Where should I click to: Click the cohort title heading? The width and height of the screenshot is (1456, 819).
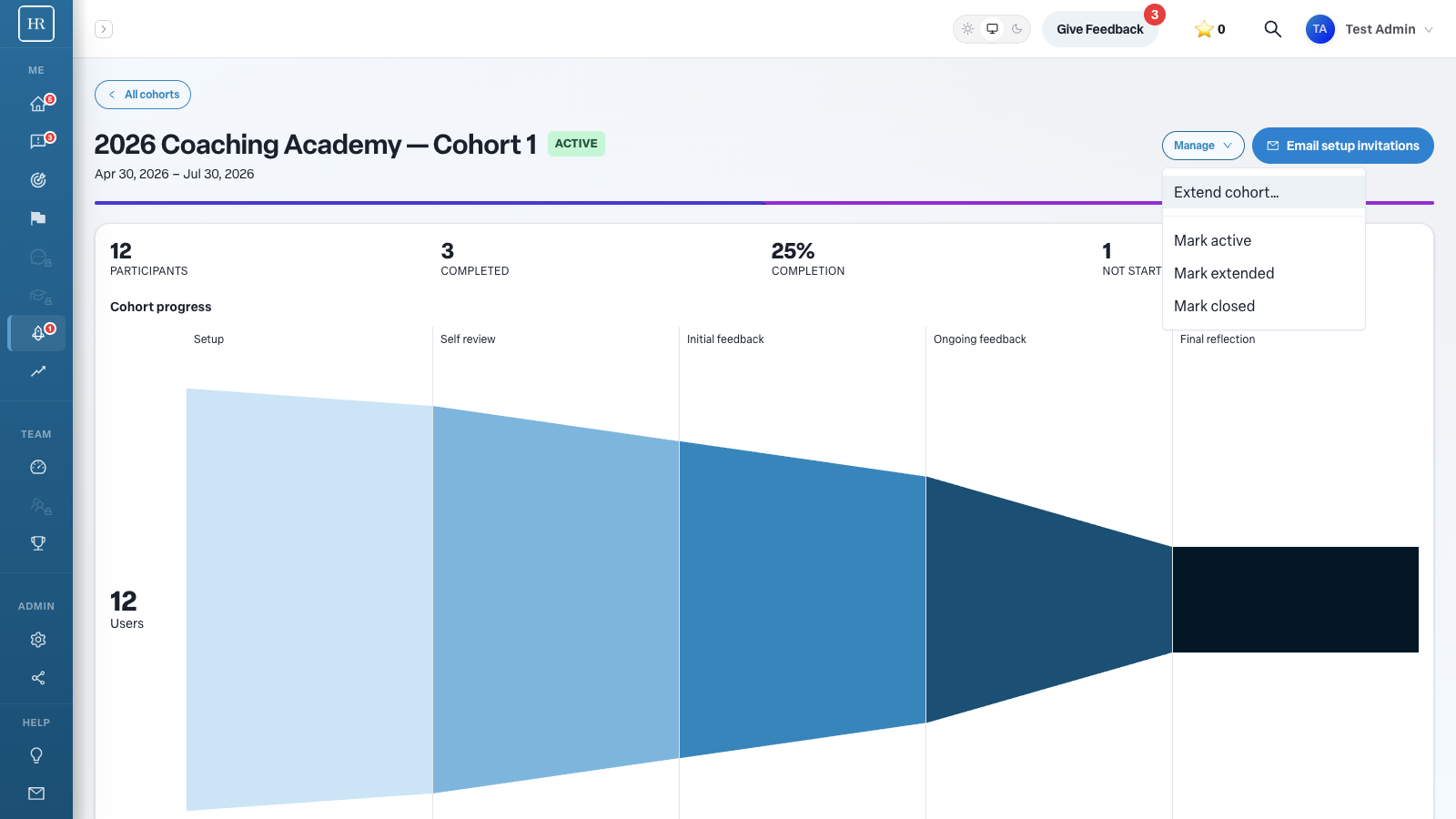[x=316, y=145]
